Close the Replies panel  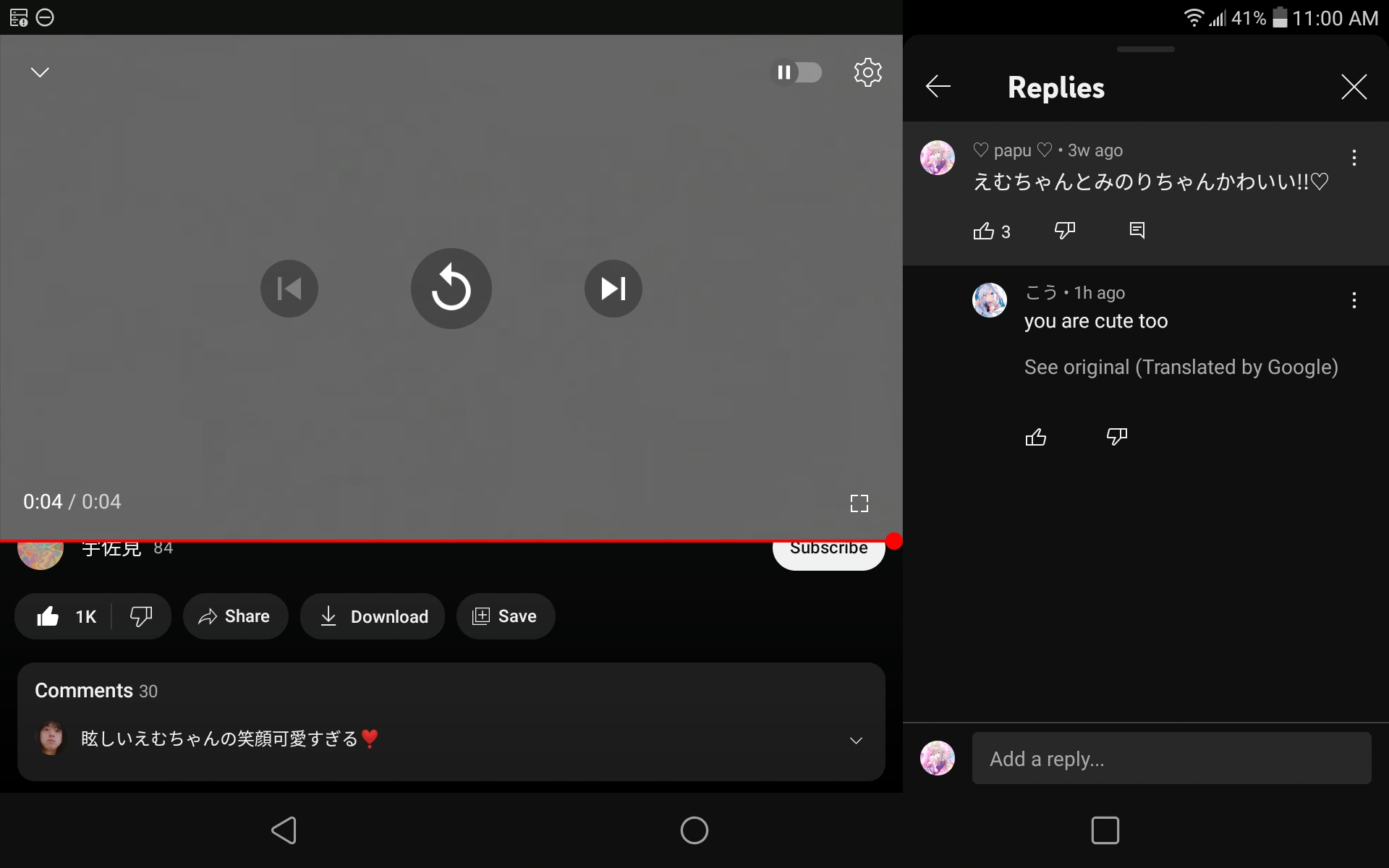(1354, 86)
